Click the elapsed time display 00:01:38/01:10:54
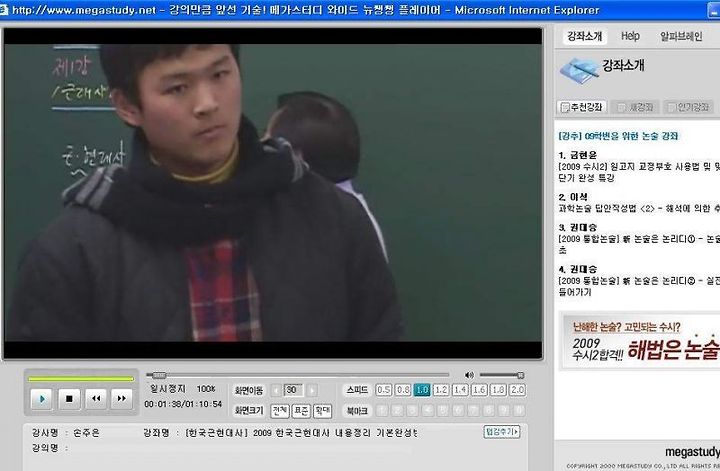Image resolution: width=720 pixels, height=471 pixels. coord(183,404)
